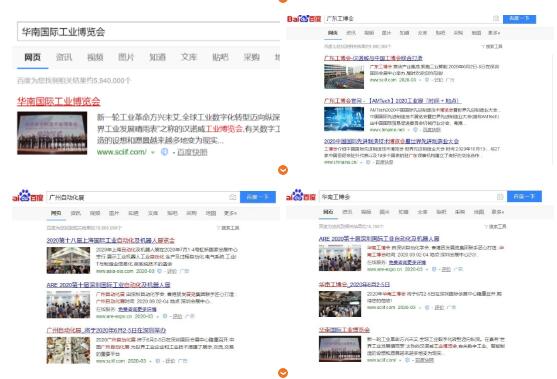Open 百度快照 beside www.scif.com/ in the 华南国际工业博览会 panel
This screenshot has width=557, height=379.
pos(192,152)
